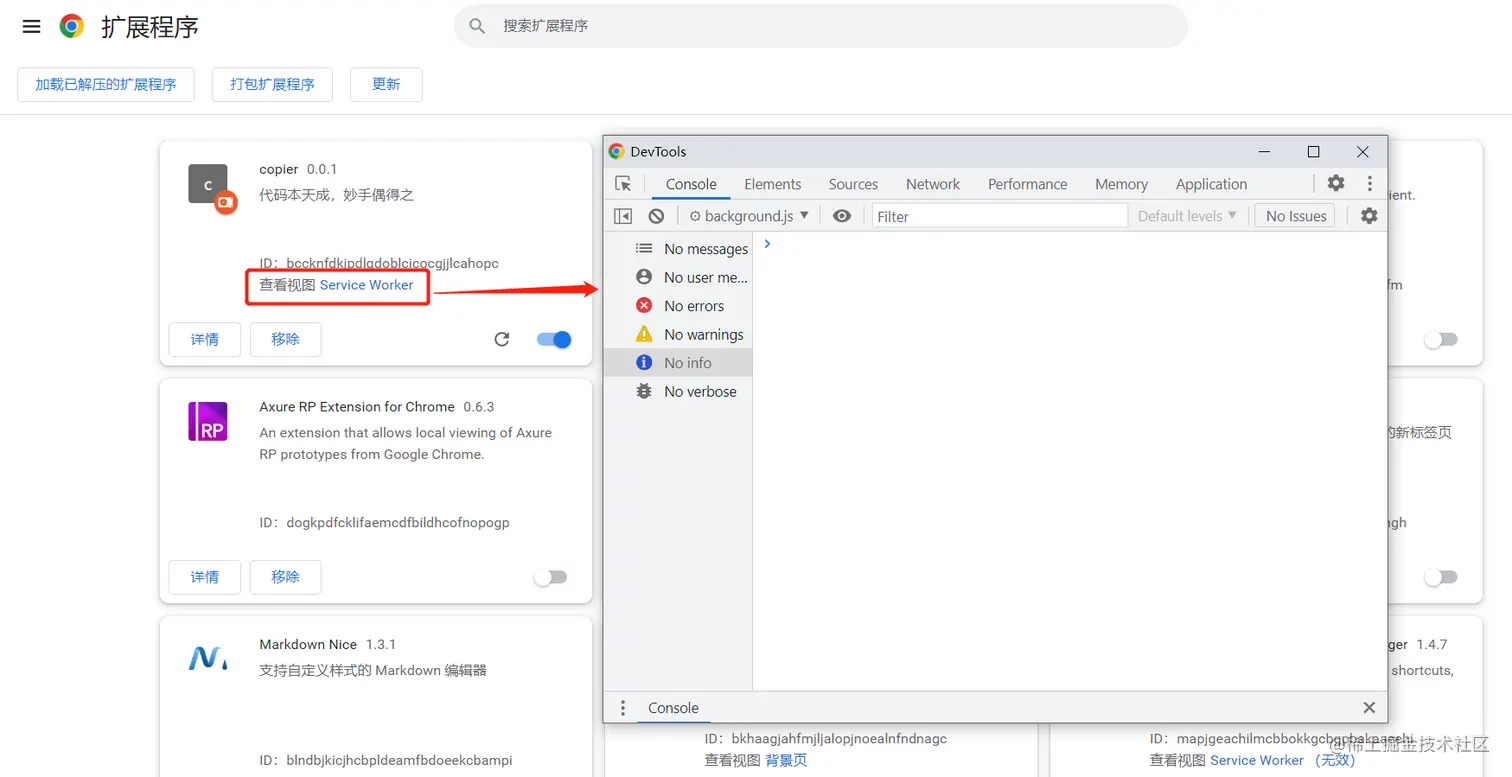Open 详情 for Axure RP Extension
The height and width of the screenshot is (777, 1512).
coord(205,577)
